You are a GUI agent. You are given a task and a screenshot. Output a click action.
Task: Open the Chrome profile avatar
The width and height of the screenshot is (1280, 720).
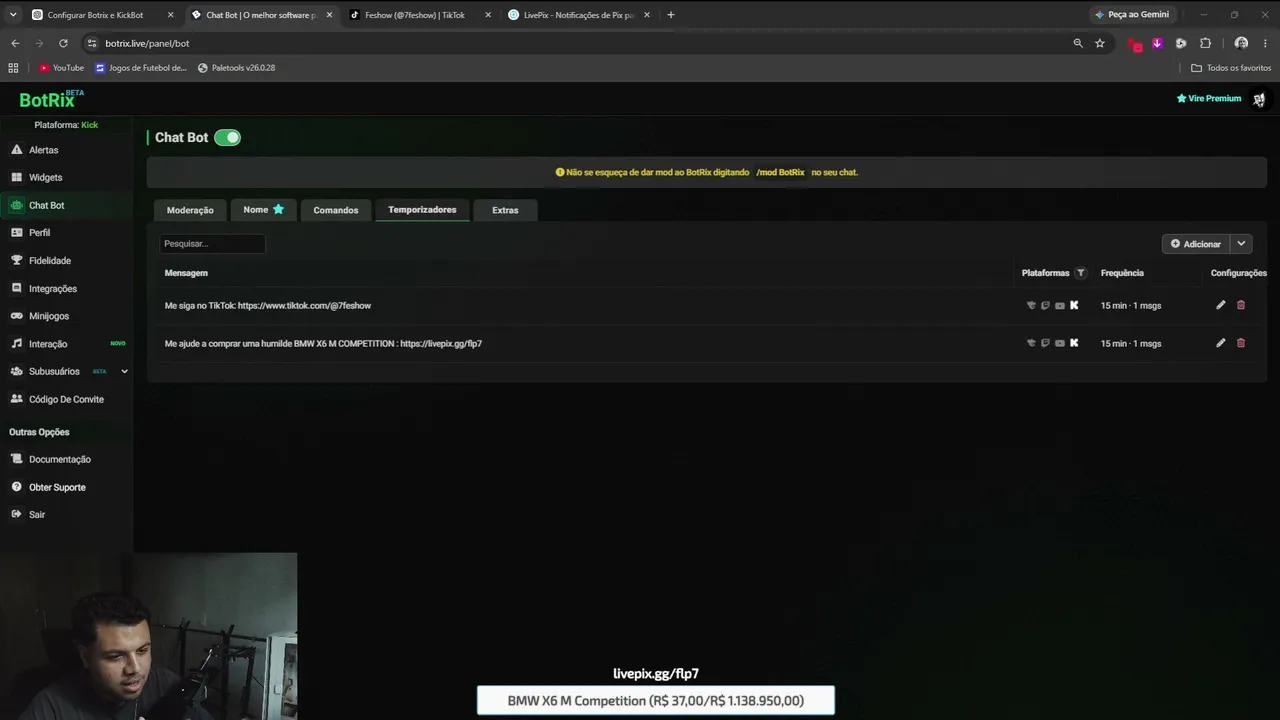pyautogui.click(x=1241, y=43)
